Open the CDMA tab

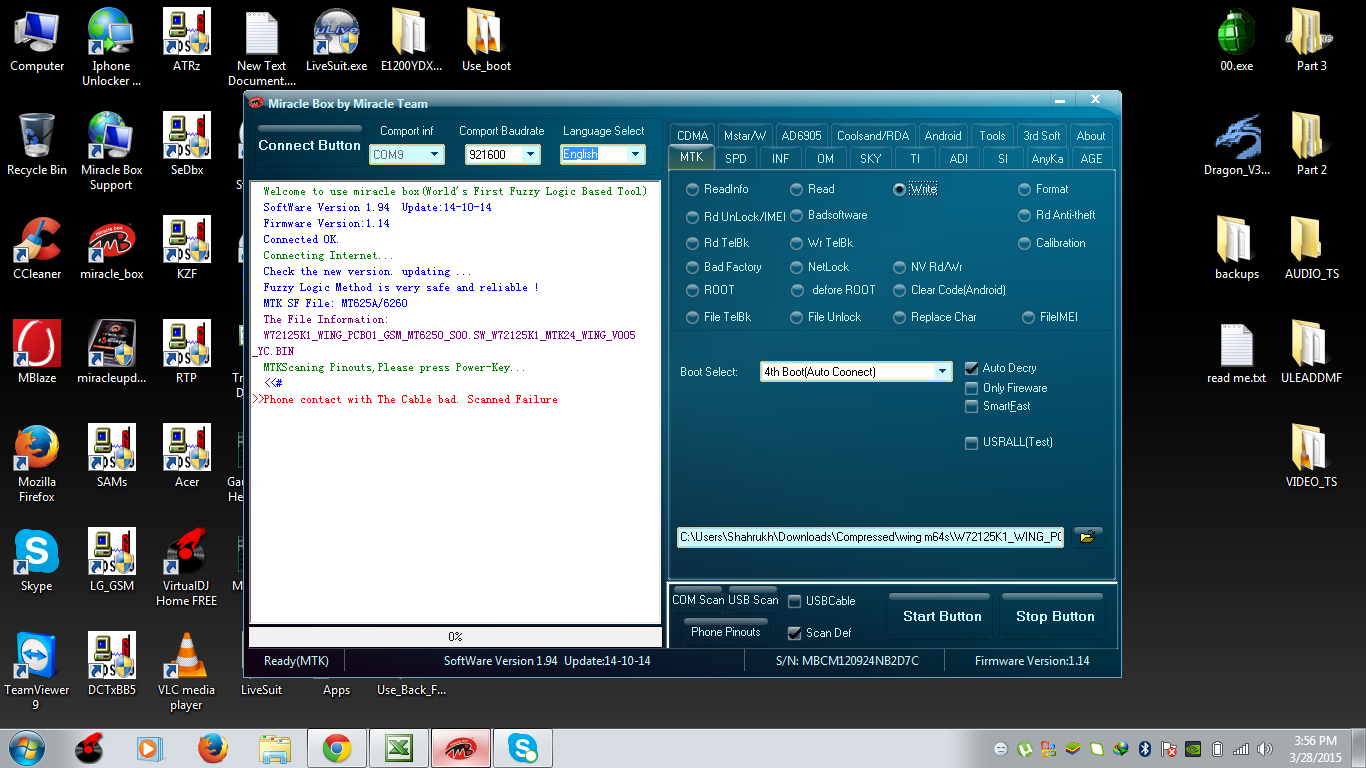coord(692,136)
